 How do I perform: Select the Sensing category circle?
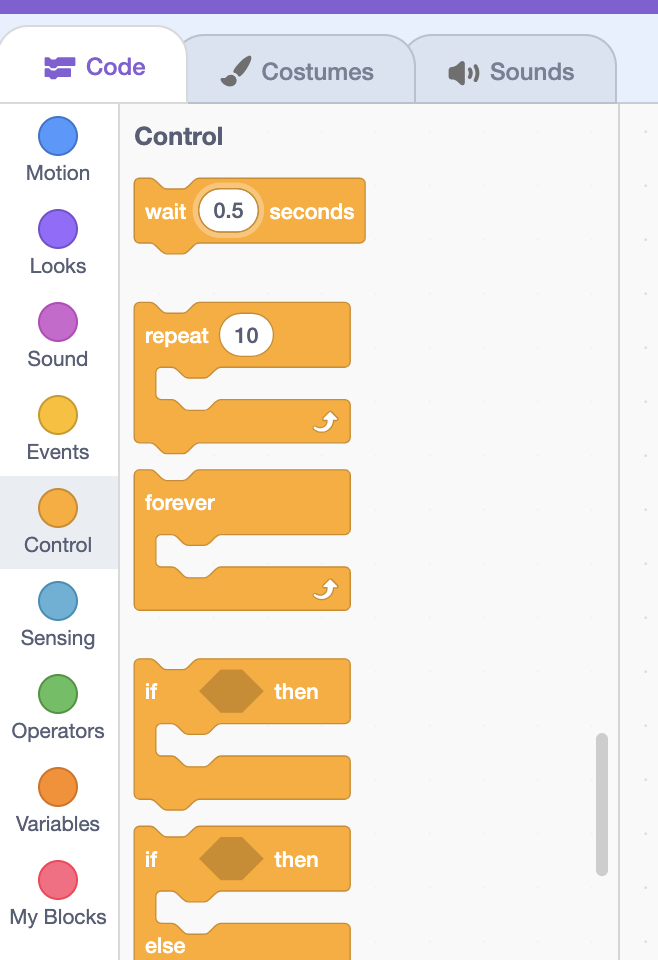click(58, 601)
